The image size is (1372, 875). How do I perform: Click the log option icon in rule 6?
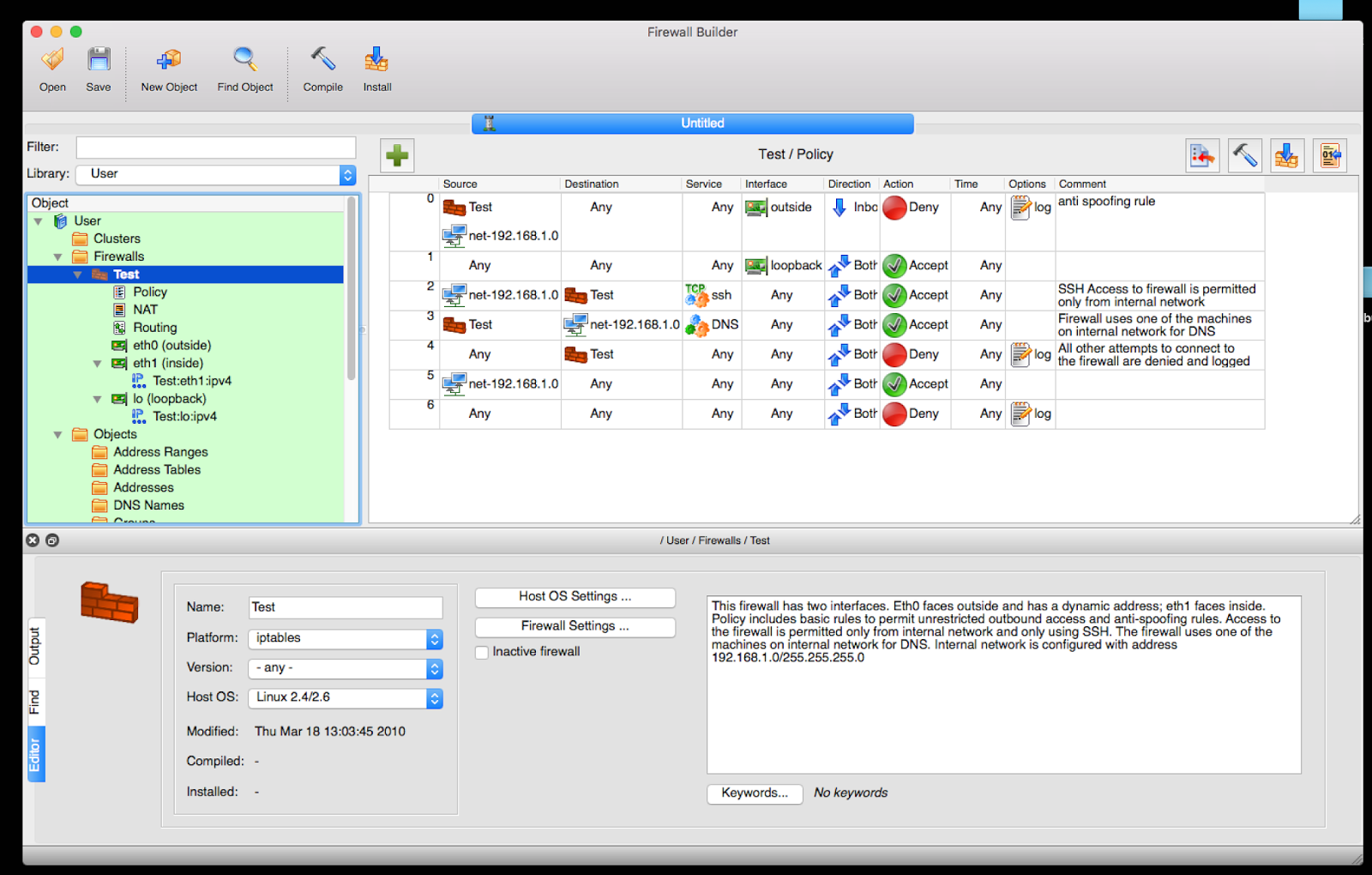click(x=1020, y=414)
